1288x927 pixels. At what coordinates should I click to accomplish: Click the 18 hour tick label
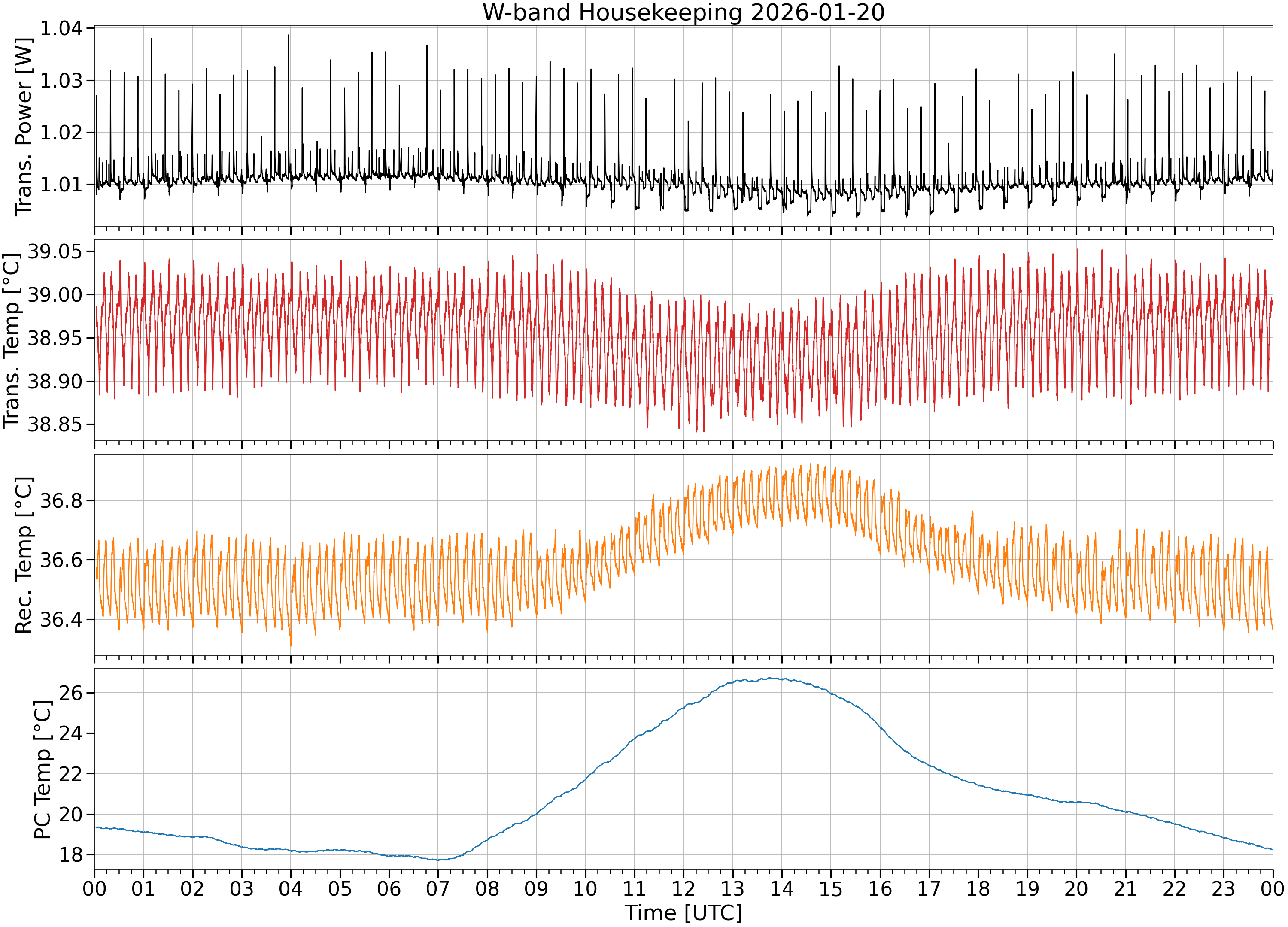pyautogui.click(x=978, y=888)
